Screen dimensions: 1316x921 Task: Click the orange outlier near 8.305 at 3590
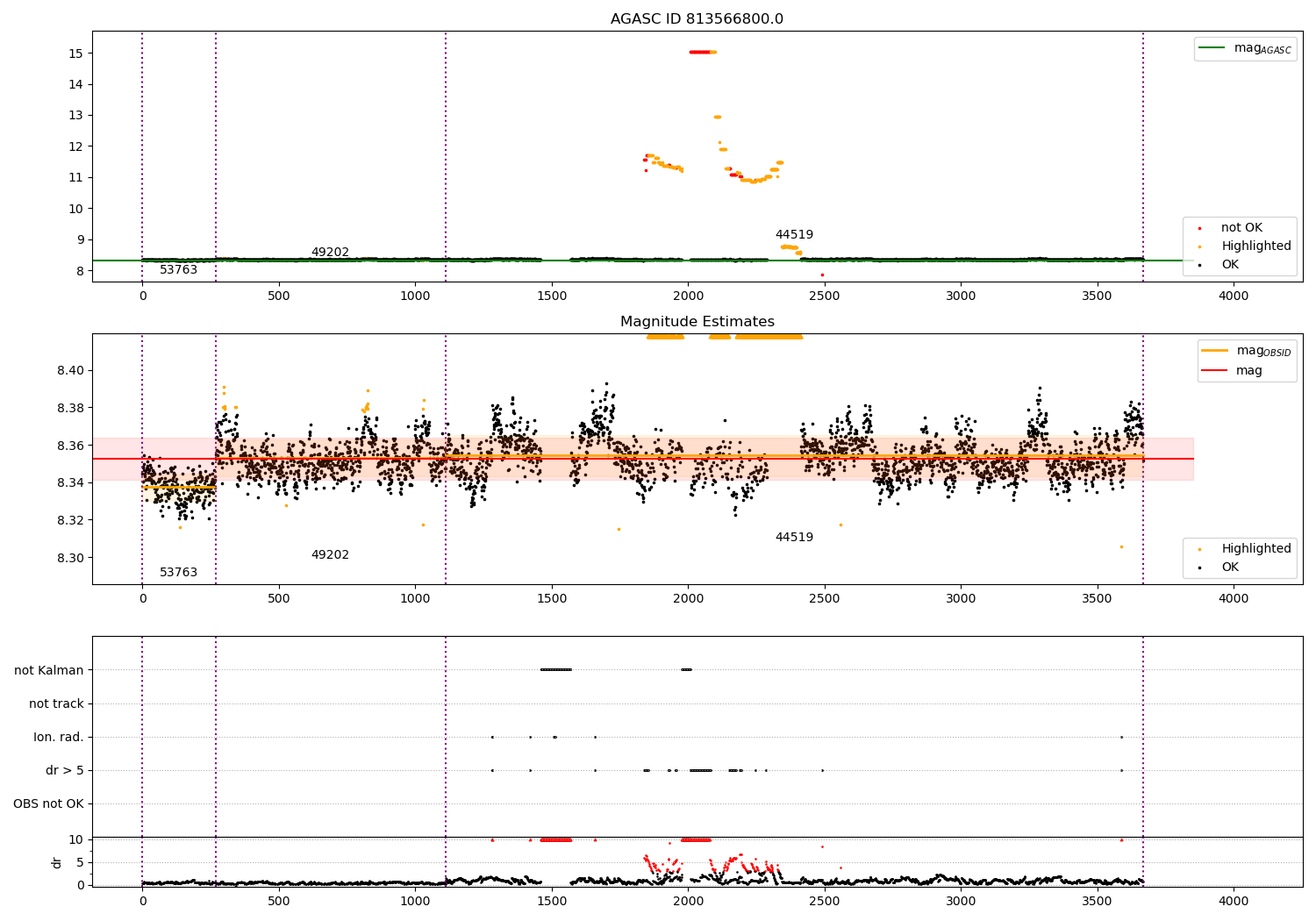pyautogui.click(x=1121, y=546)
